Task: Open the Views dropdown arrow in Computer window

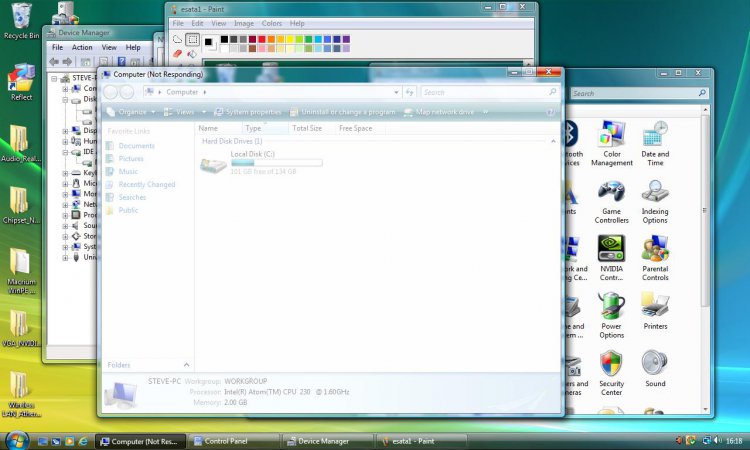Action: [204, 112]
